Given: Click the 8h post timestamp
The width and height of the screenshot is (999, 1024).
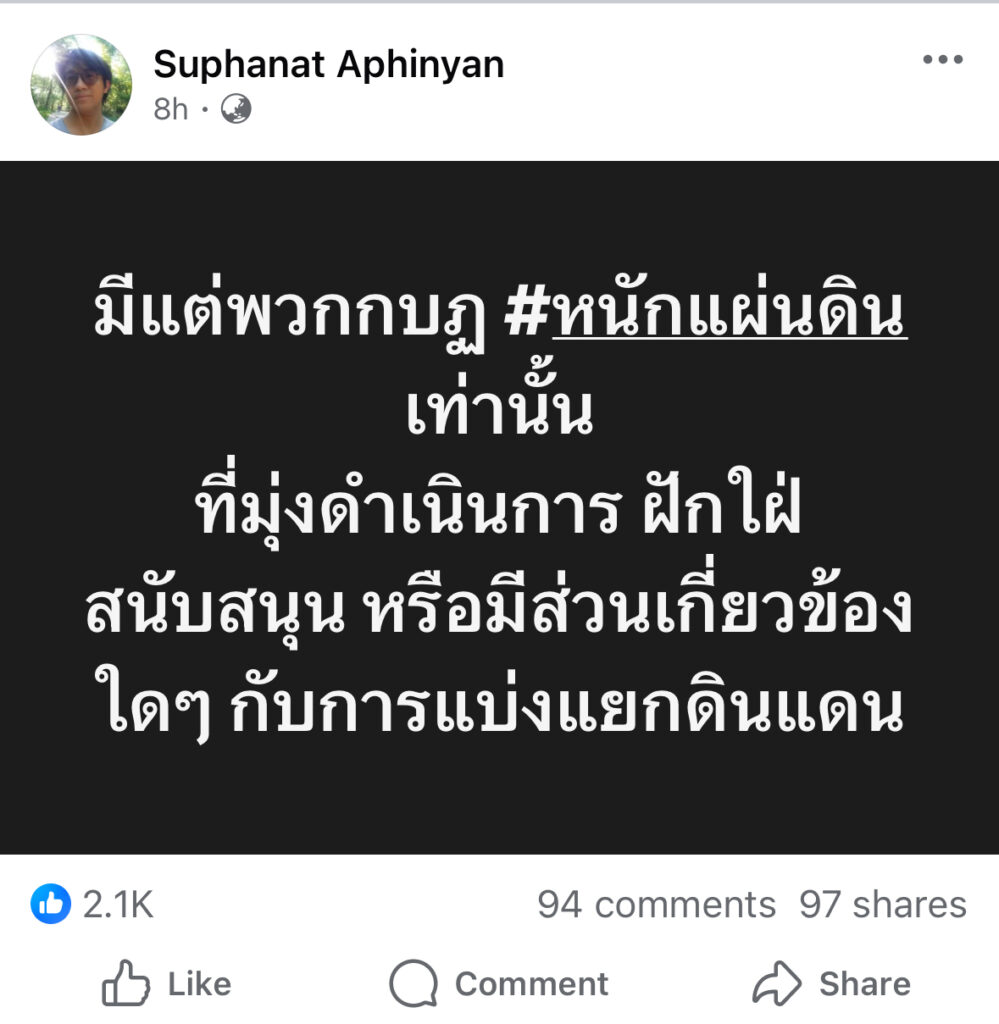Looking at the screenshot, I should [x=170, y=109].
